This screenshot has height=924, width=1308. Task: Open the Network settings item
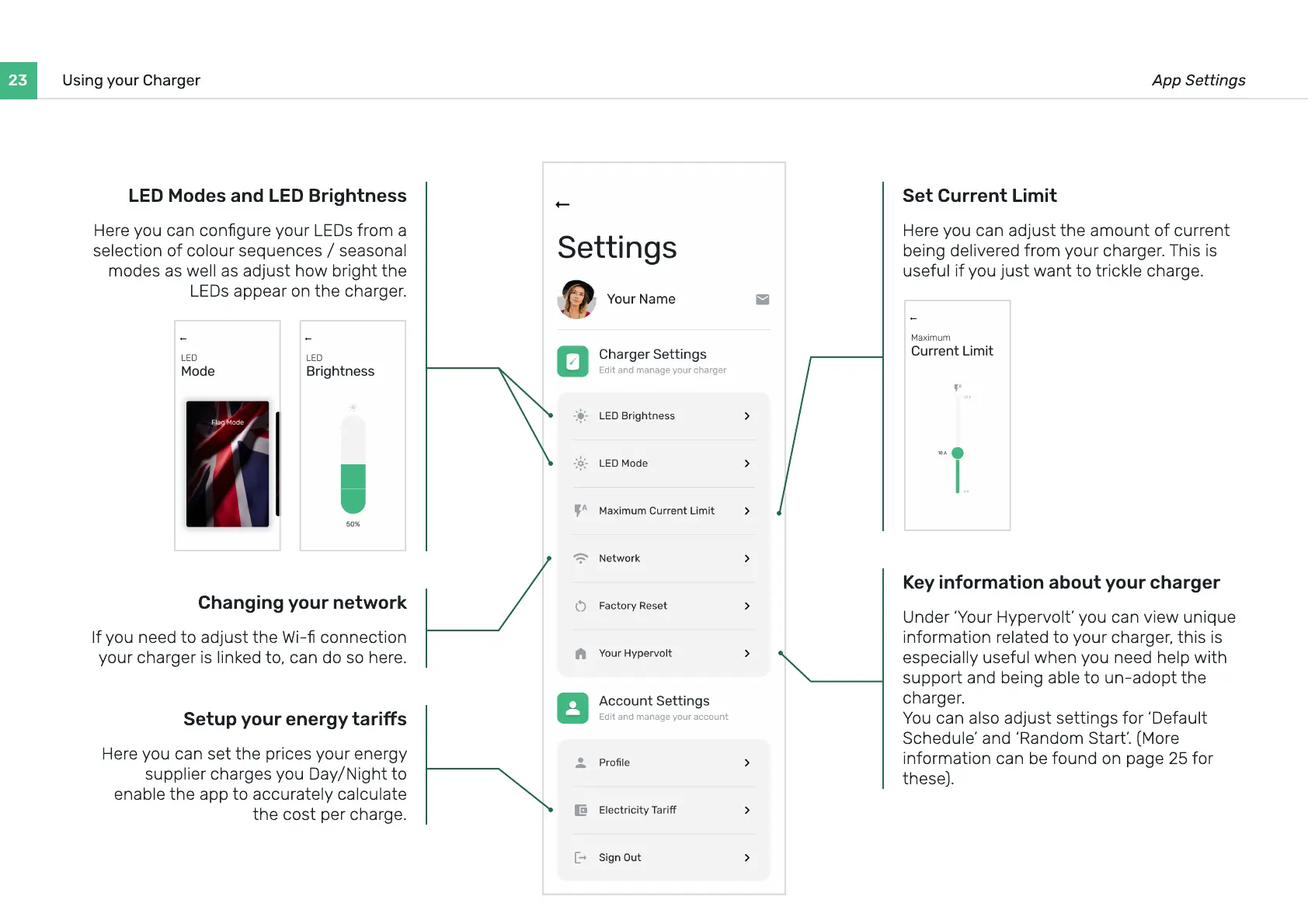619,558
